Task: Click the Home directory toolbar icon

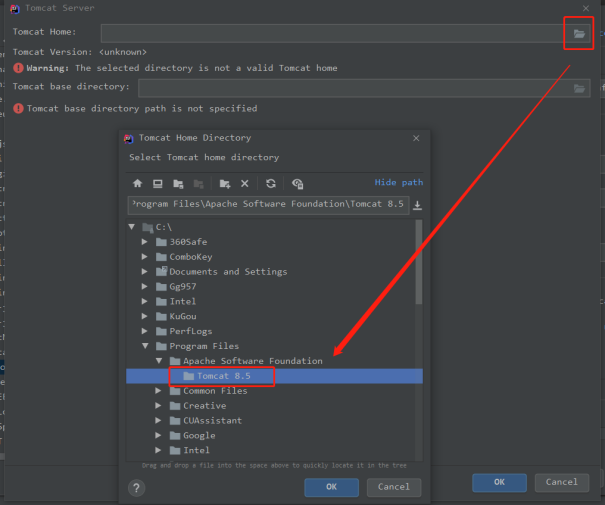Action: pyautogui.click(x=137, y=184)
